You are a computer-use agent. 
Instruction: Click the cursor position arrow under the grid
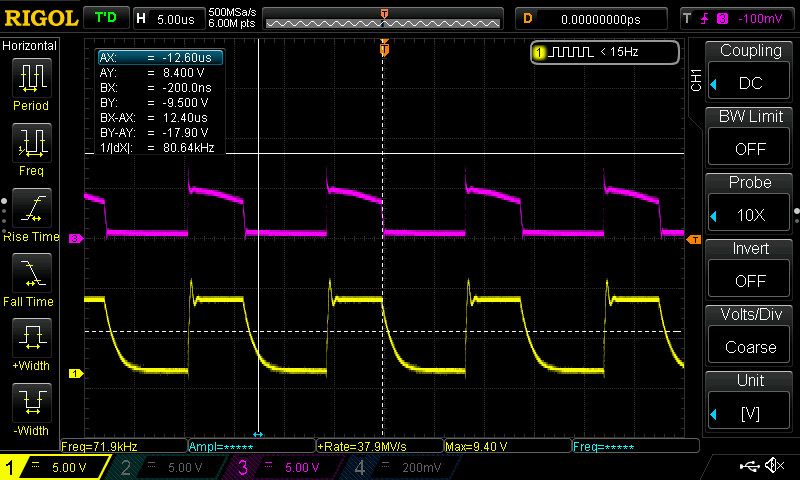(x=258, y=434)
